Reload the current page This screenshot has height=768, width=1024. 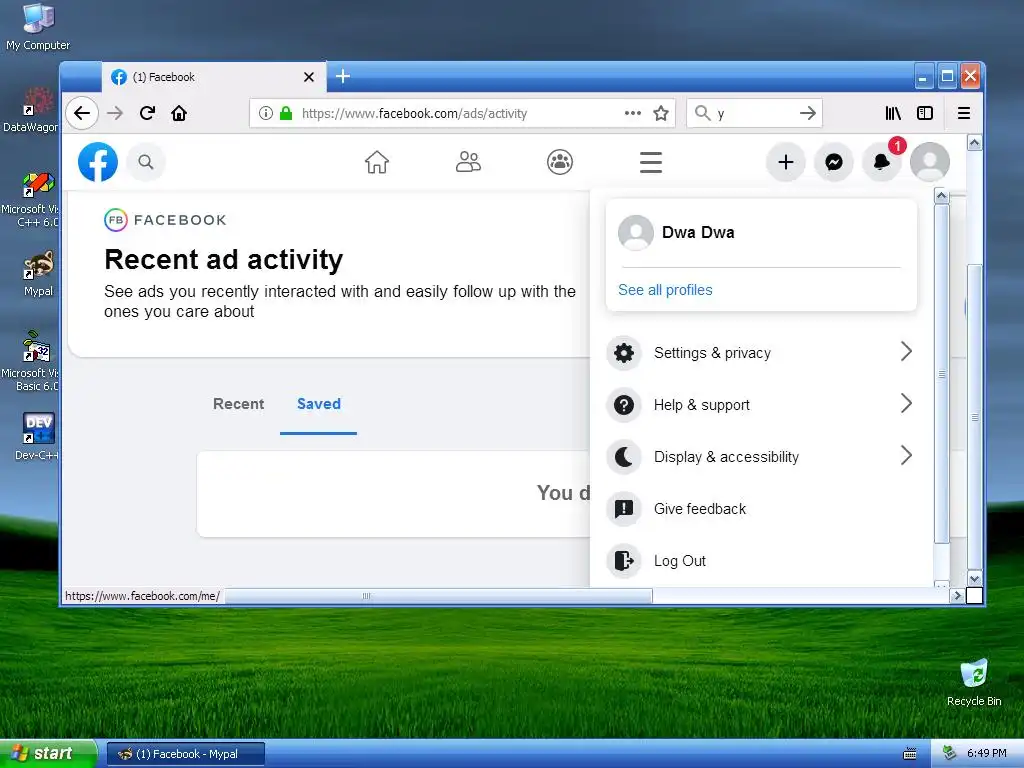click(x=147, y=113)
